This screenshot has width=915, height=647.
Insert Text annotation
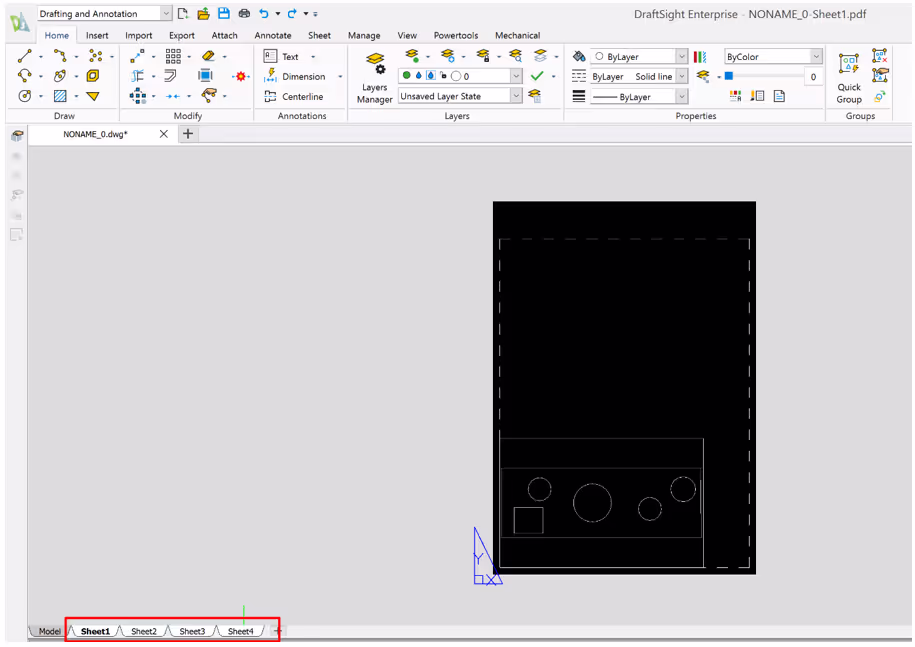tap(282, 57)
